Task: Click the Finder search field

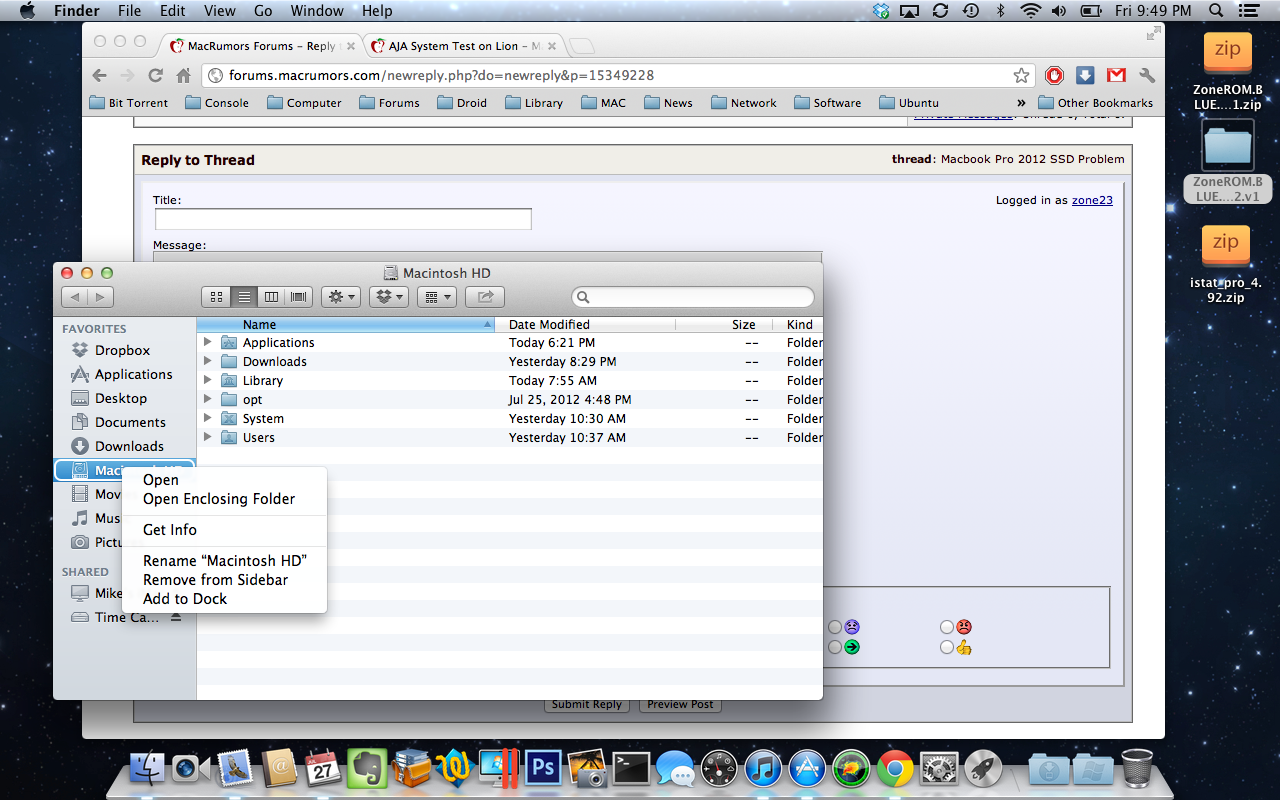Action: 693,297
